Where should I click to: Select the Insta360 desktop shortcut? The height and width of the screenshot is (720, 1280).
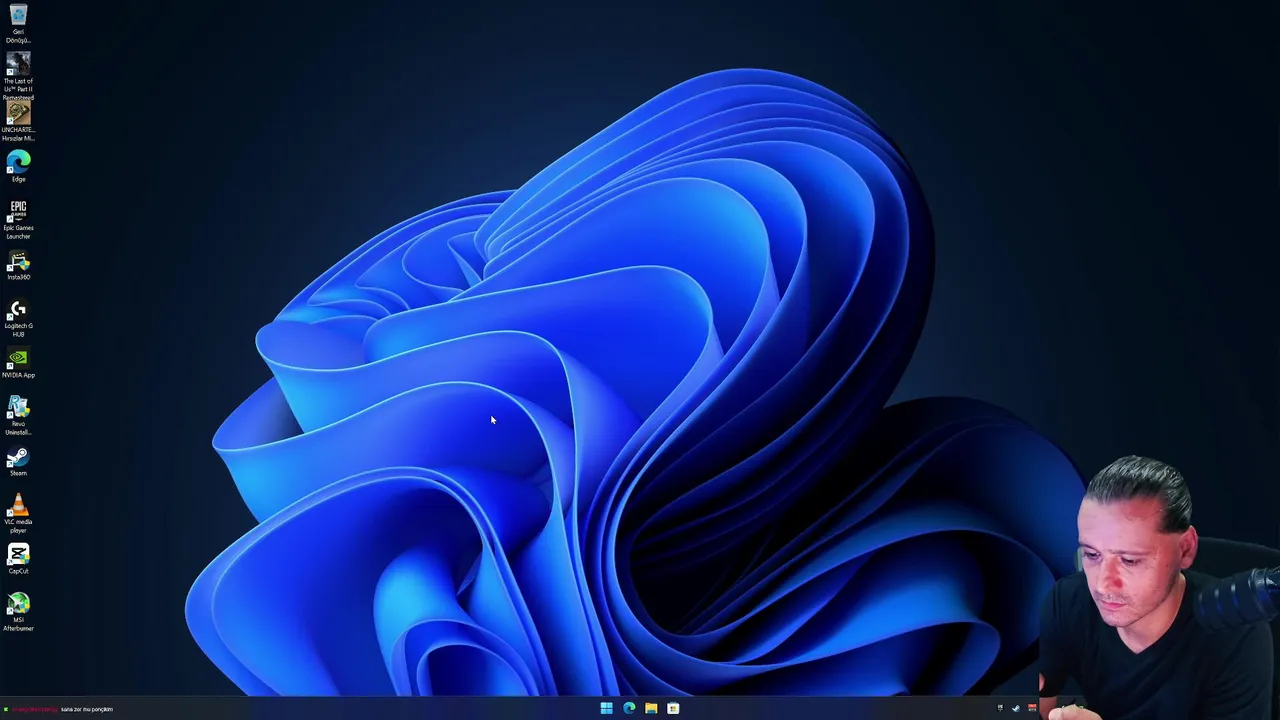pyautogui.click(x=18, y=265)
